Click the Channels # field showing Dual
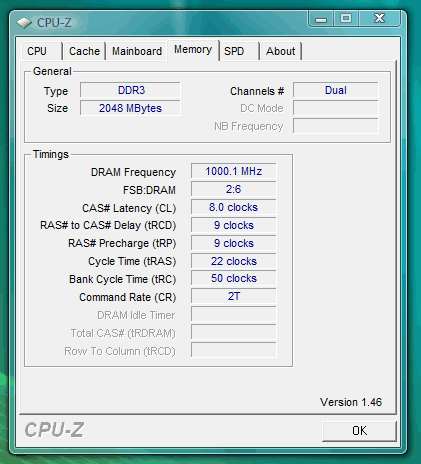This screenshot has height=464, width=421. tap(336, 90)
